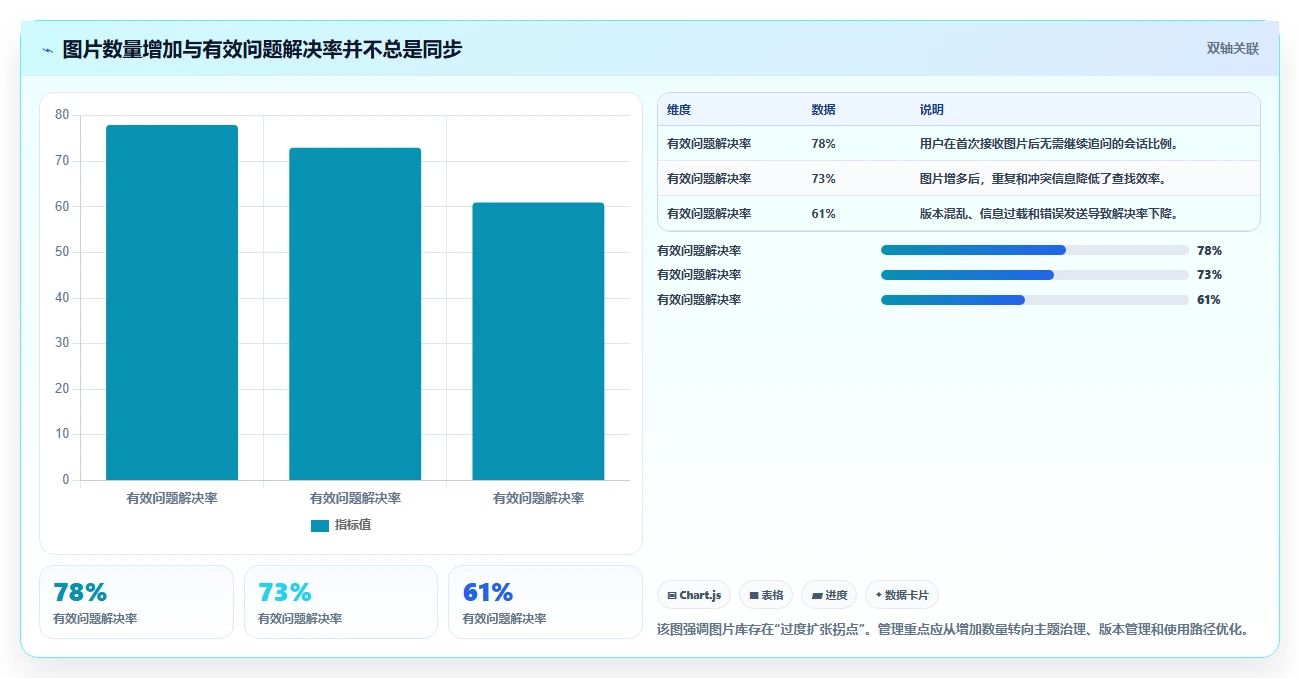Click the legend color box for 指标值
Viewport: 1300px width, 678px height.
[320, 526]
